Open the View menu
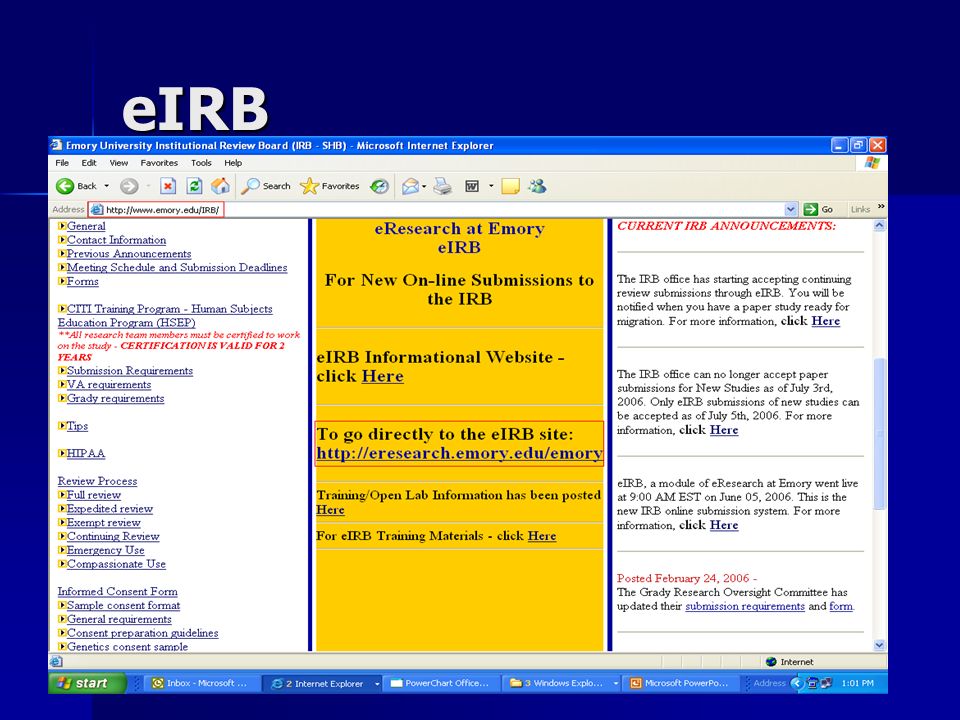 coord(119,163)
